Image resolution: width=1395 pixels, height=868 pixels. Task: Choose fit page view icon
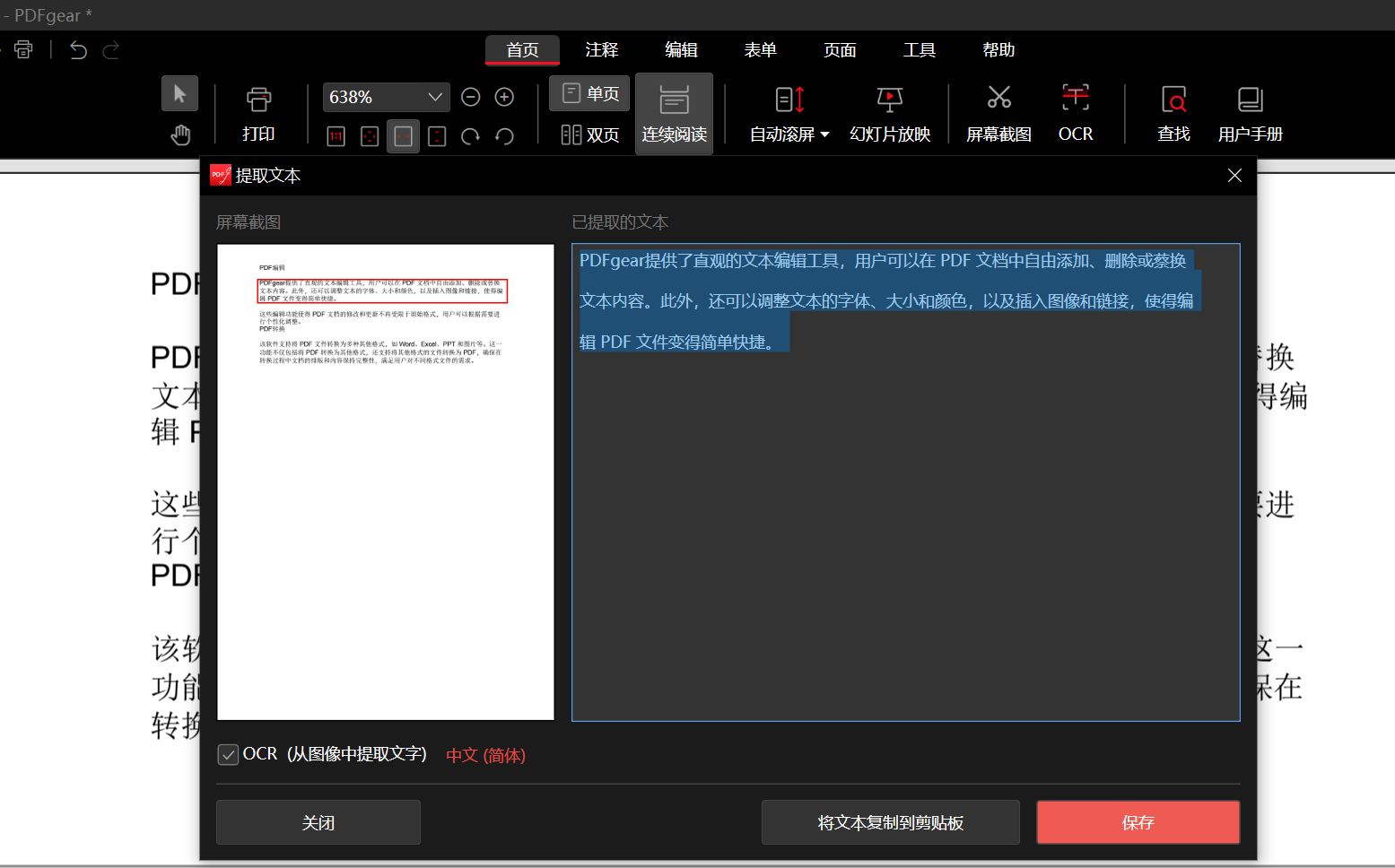(x=370, y=136)
